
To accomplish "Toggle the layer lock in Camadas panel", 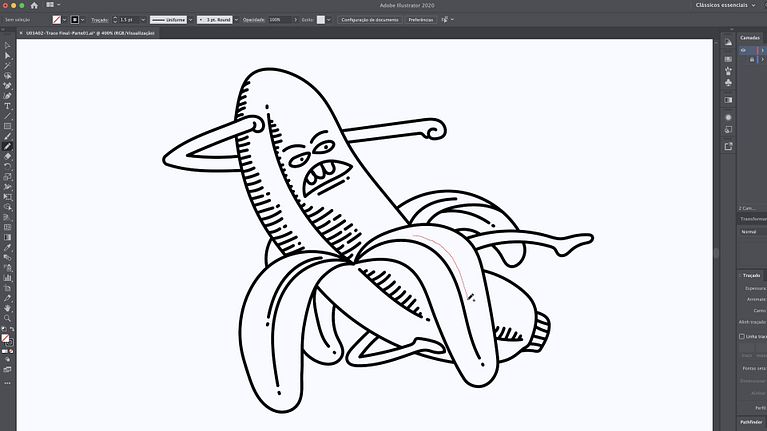I will [751, 59].
